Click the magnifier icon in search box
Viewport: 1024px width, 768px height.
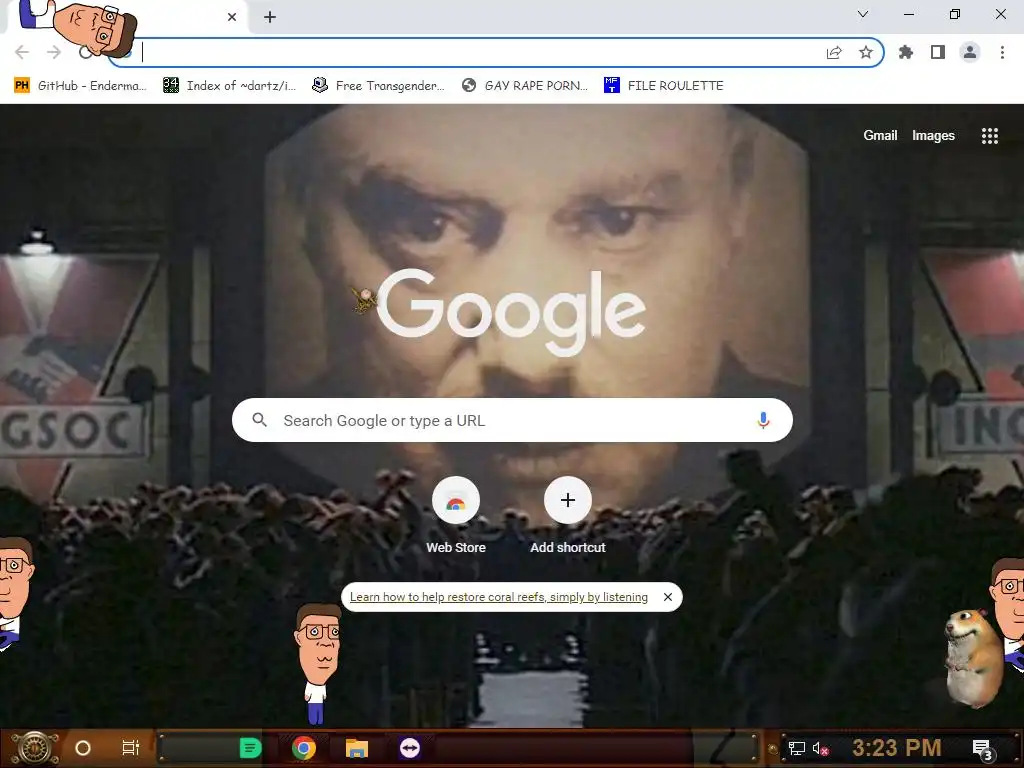(x=259, y=420)
